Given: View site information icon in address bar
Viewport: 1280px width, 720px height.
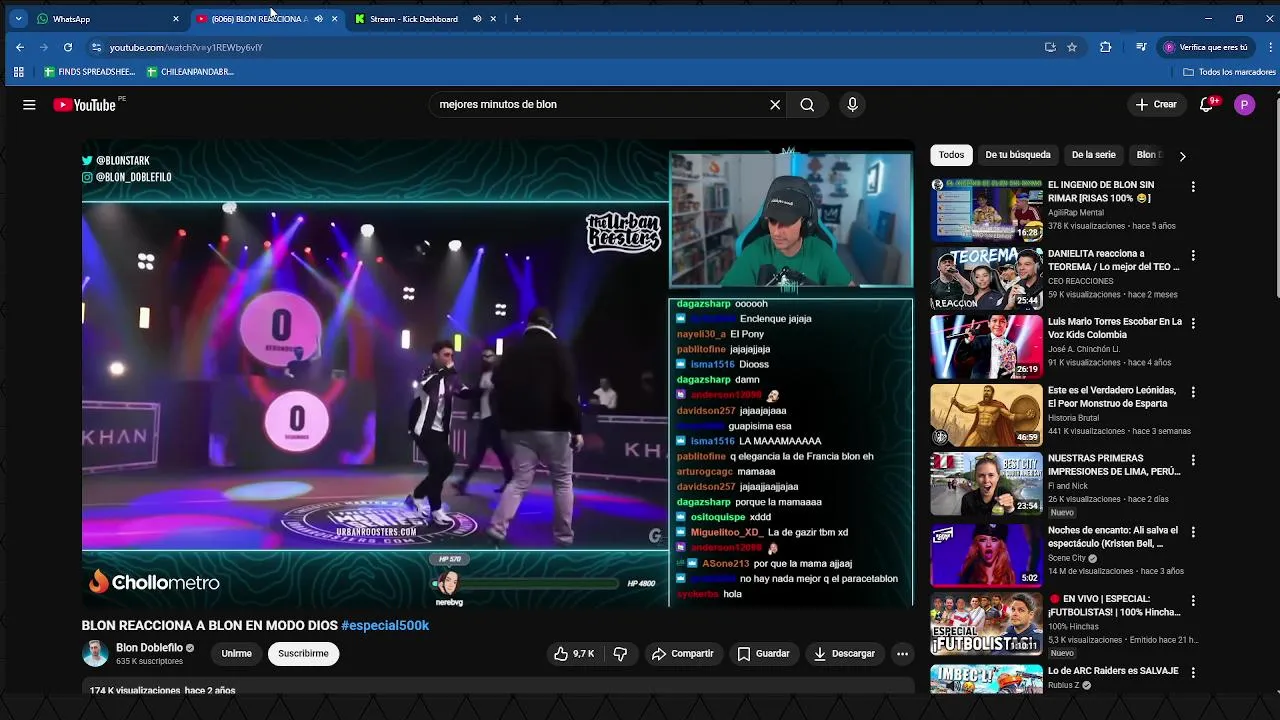Looking at the screenshot, I should coord(96,47).
